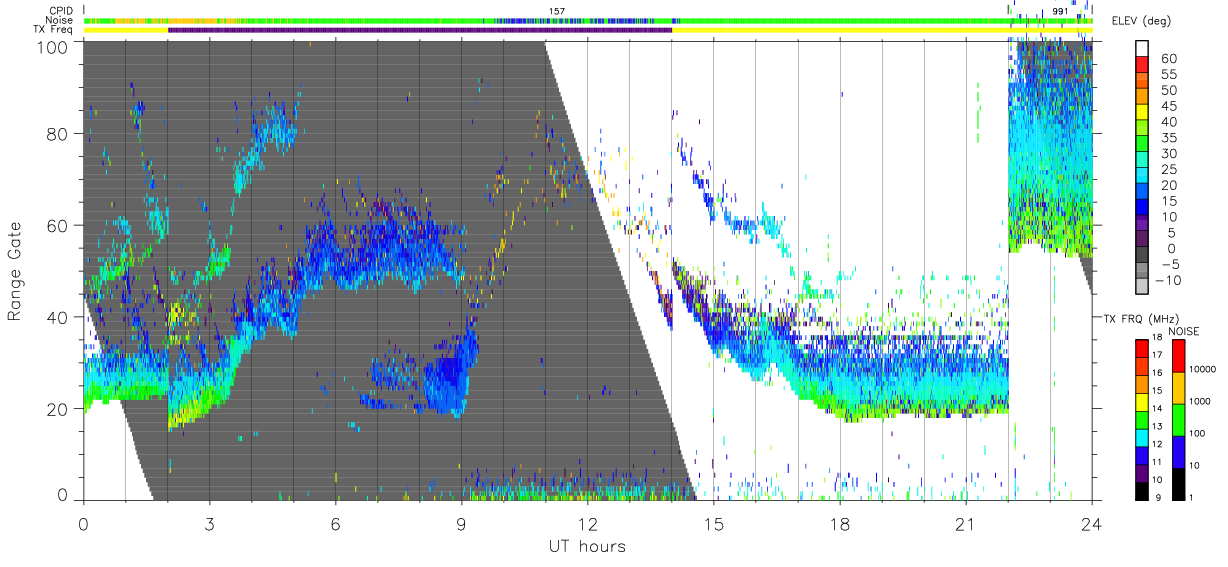The height and width of the screenshot is (567, 1228).
Task: Click CPID value 991 above the plot
Action: pos(1060,11)
